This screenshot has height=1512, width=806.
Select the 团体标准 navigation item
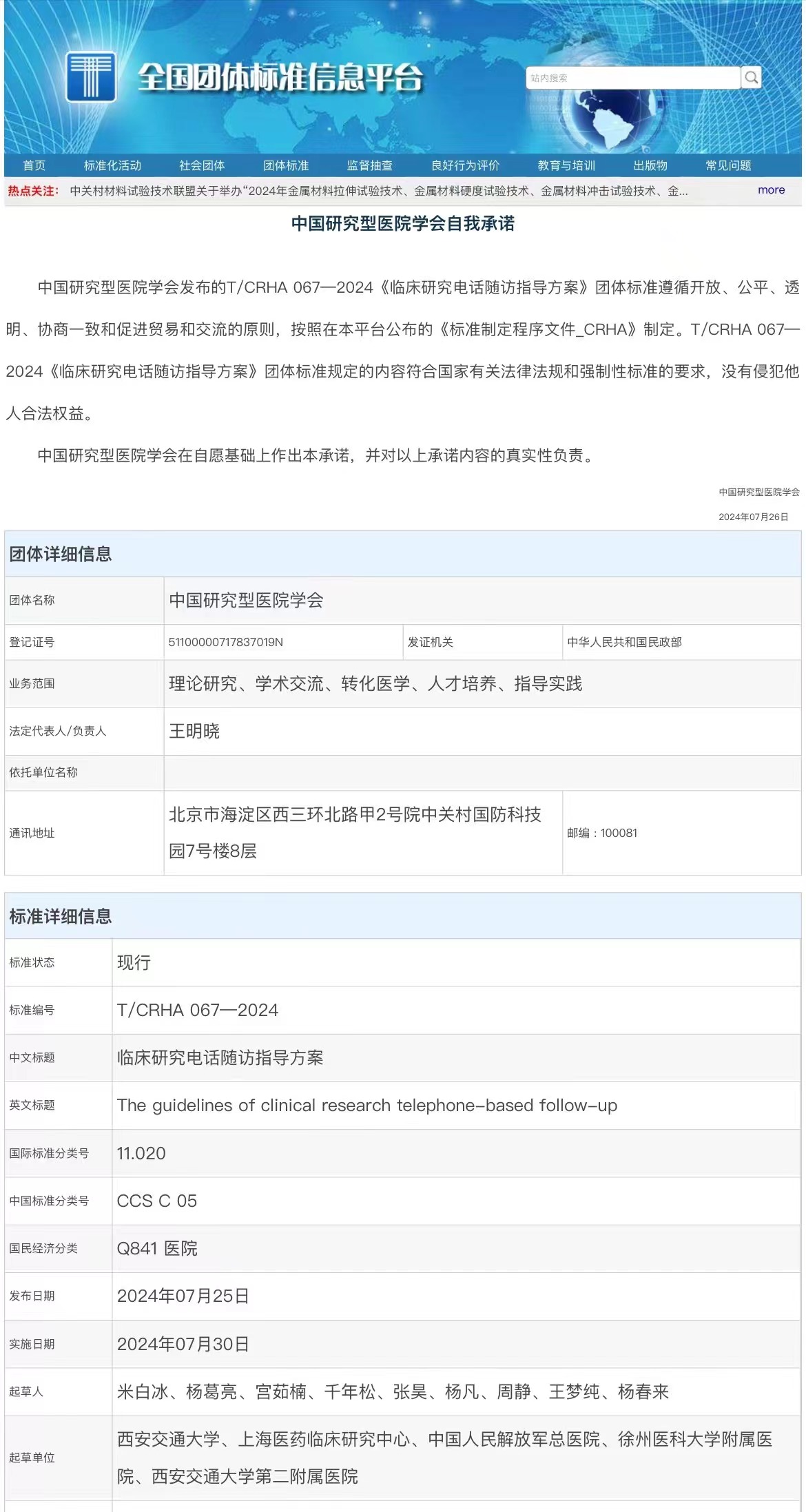click(x=286, y=165)
